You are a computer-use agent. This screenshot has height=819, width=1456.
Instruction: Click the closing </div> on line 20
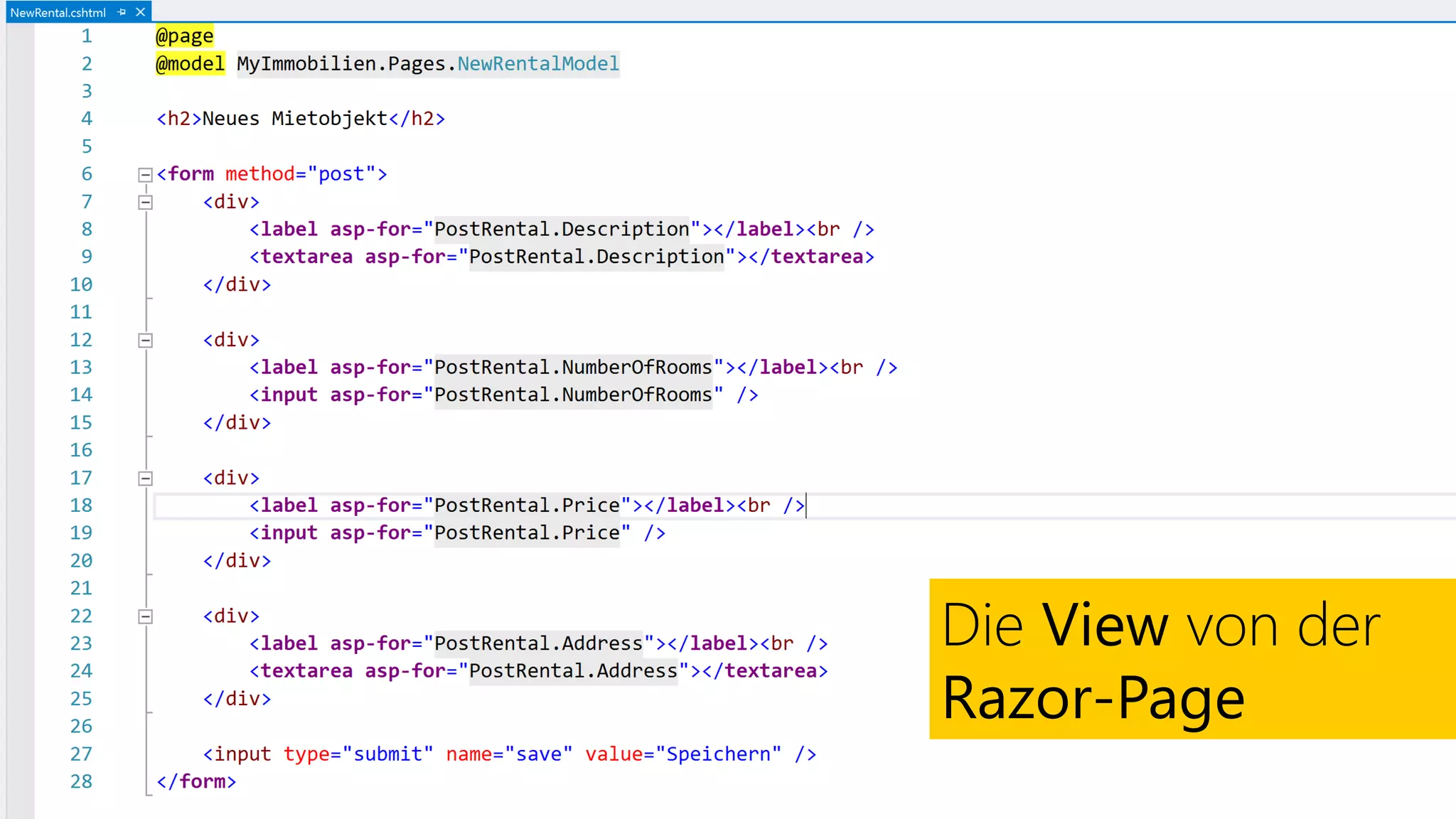(x=237, y=560)
